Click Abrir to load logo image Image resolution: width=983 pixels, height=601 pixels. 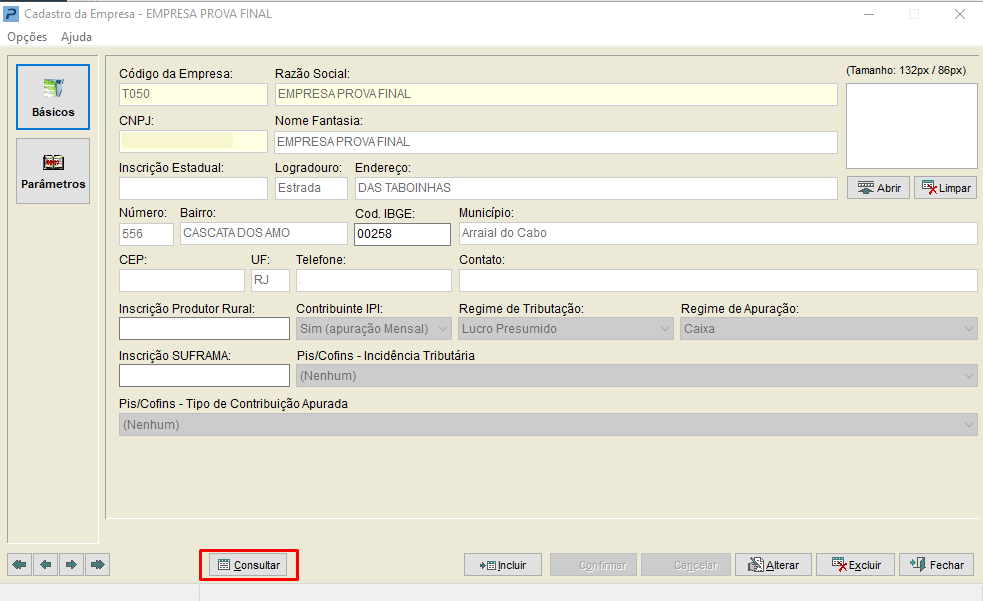[x=878, y=188]
